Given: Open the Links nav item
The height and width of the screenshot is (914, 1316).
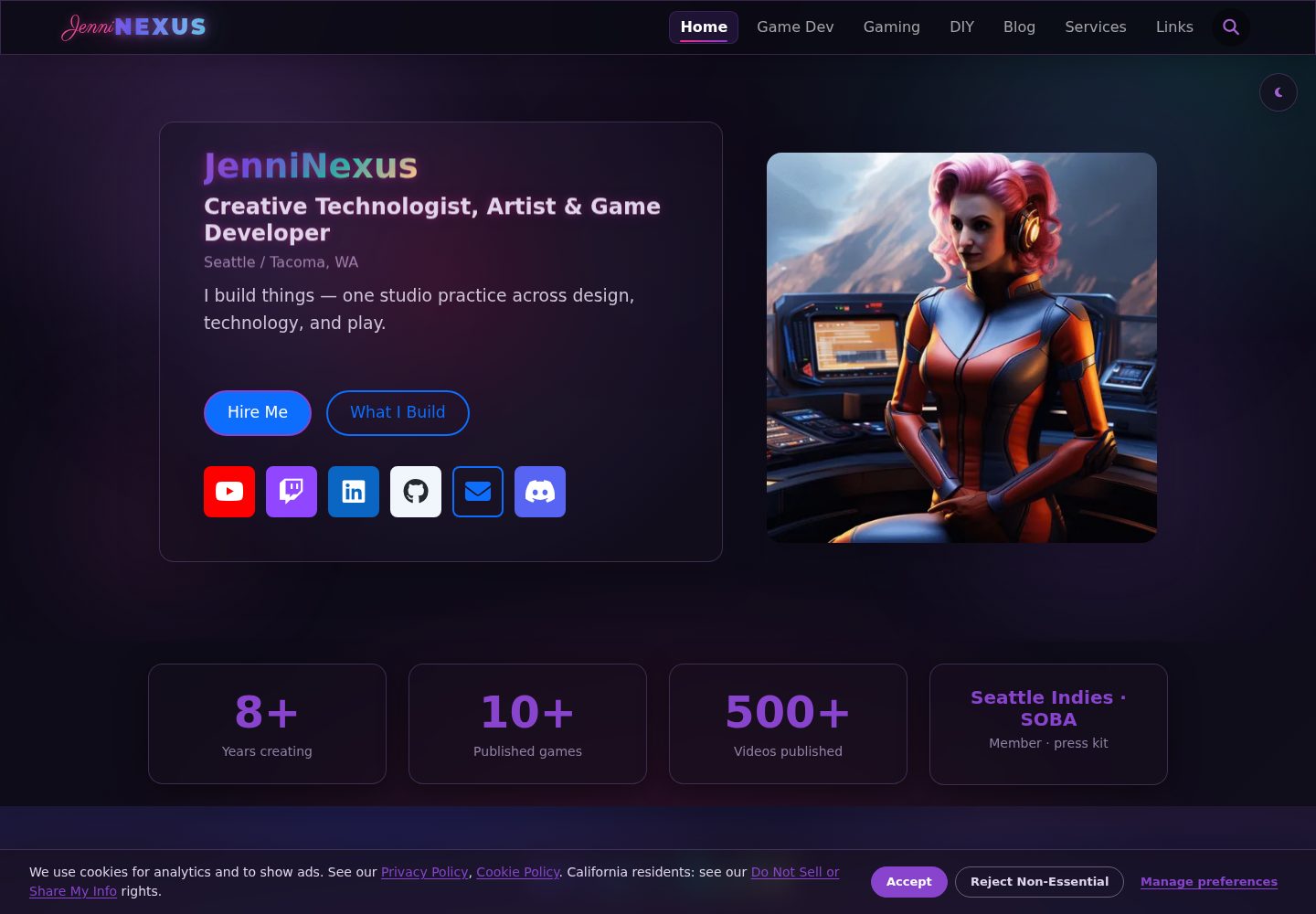Looking at the screenshot, I should [1174, 27].
